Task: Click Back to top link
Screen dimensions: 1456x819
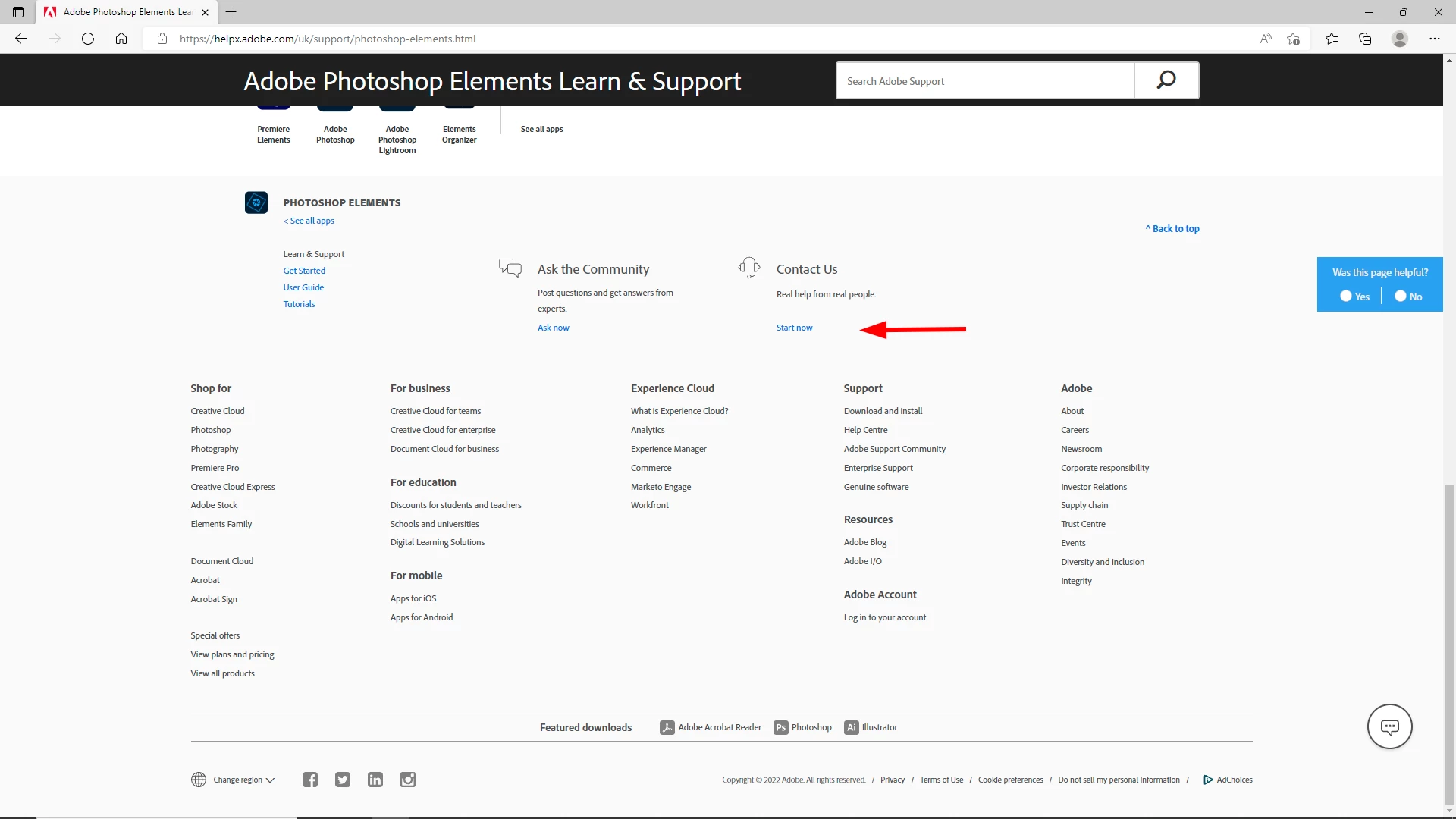Action: click(x=1172, y=228)
